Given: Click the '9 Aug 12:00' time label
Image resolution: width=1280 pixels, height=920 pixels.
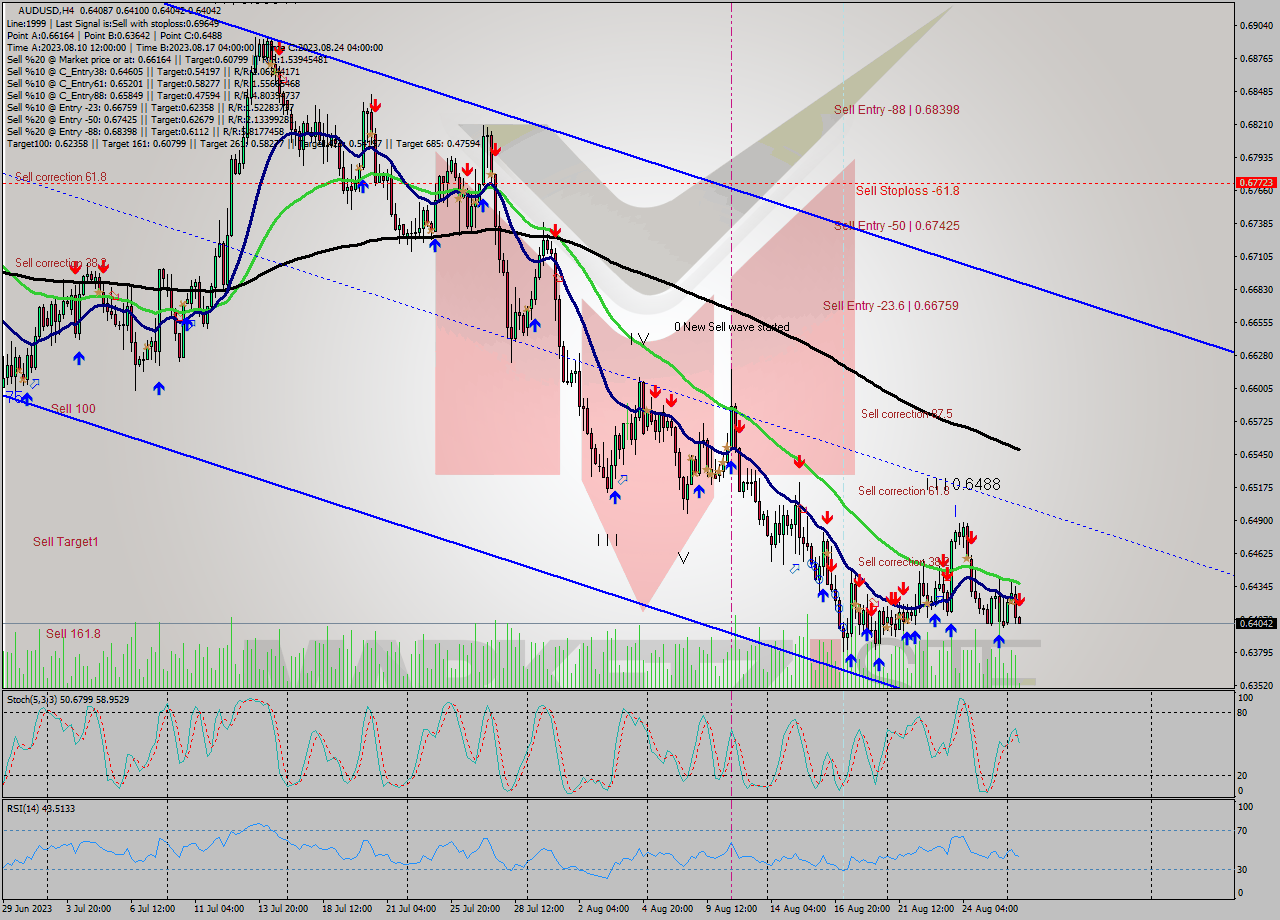Looking at the screenshot, I should [x=731, y=909].
